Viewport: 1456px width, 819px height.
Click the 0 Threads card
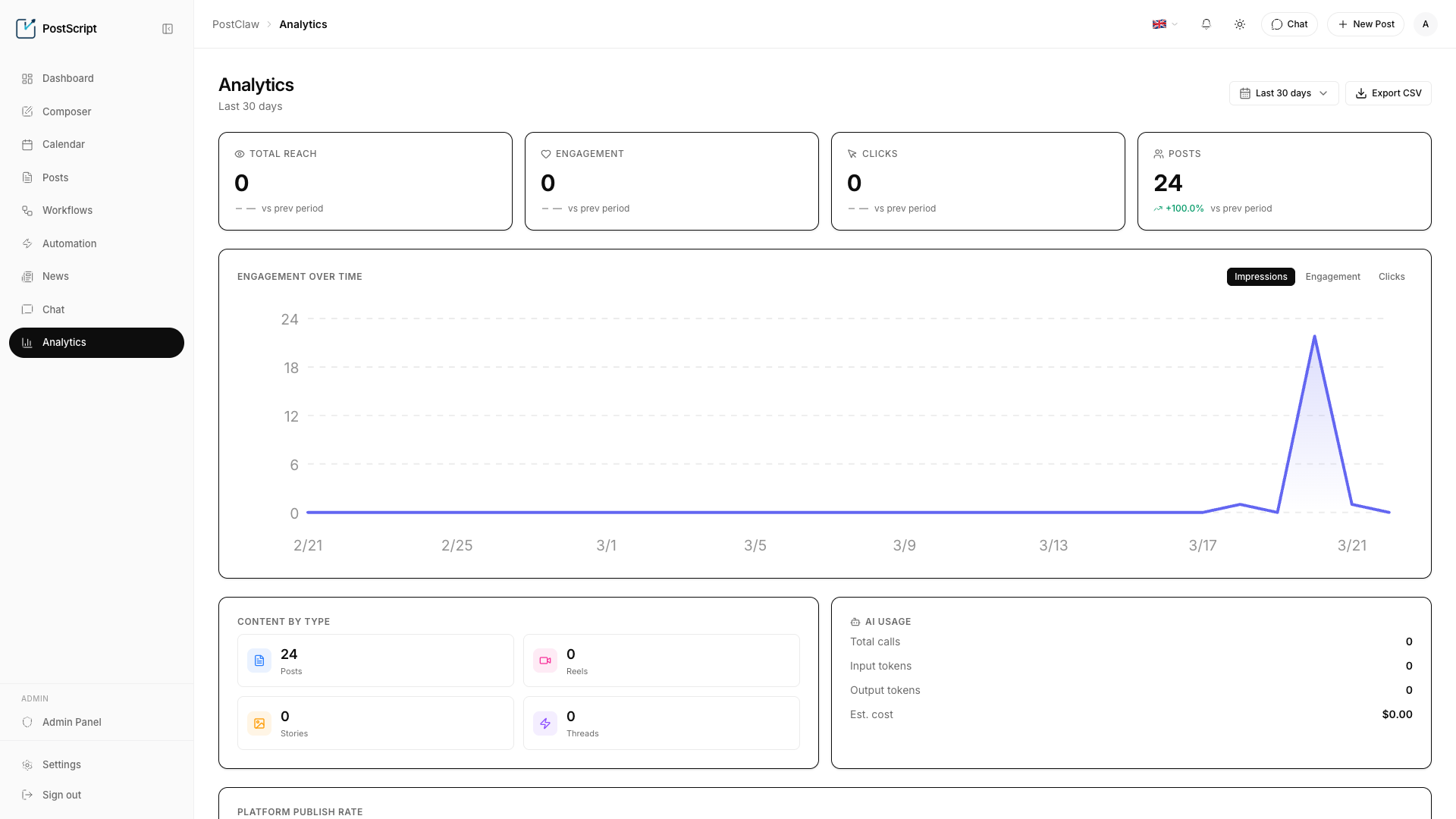click(661, 723)
